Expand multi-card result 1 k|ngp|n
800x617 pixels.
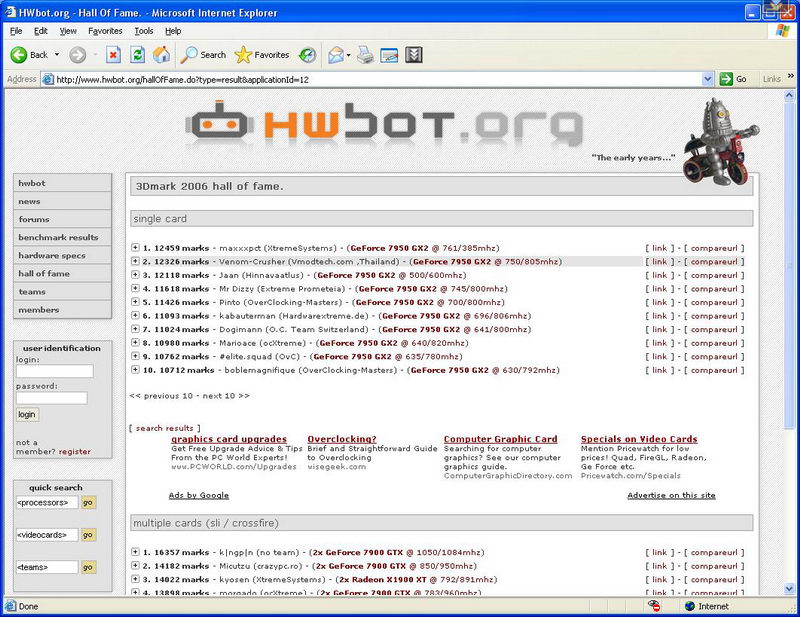pos(135,552)
